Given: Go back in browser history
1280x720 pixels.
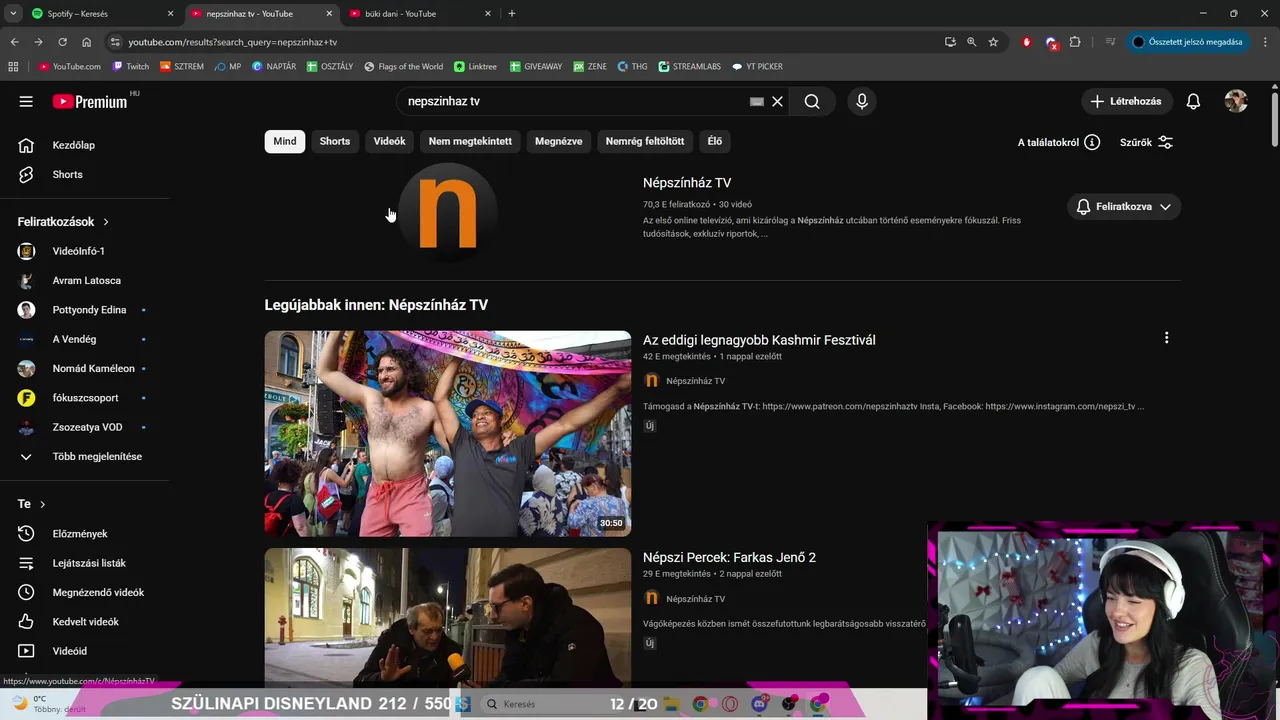Looking at the screenshot, I should point(14,42).
